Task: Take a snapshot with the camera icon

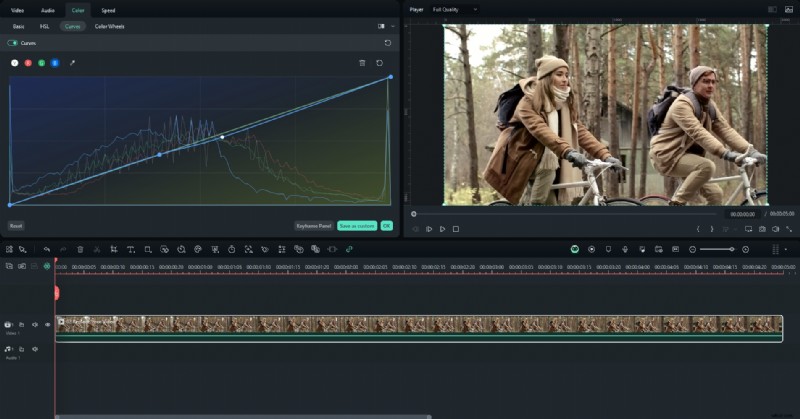Action: pyautogui.click(x=762, y=229)
